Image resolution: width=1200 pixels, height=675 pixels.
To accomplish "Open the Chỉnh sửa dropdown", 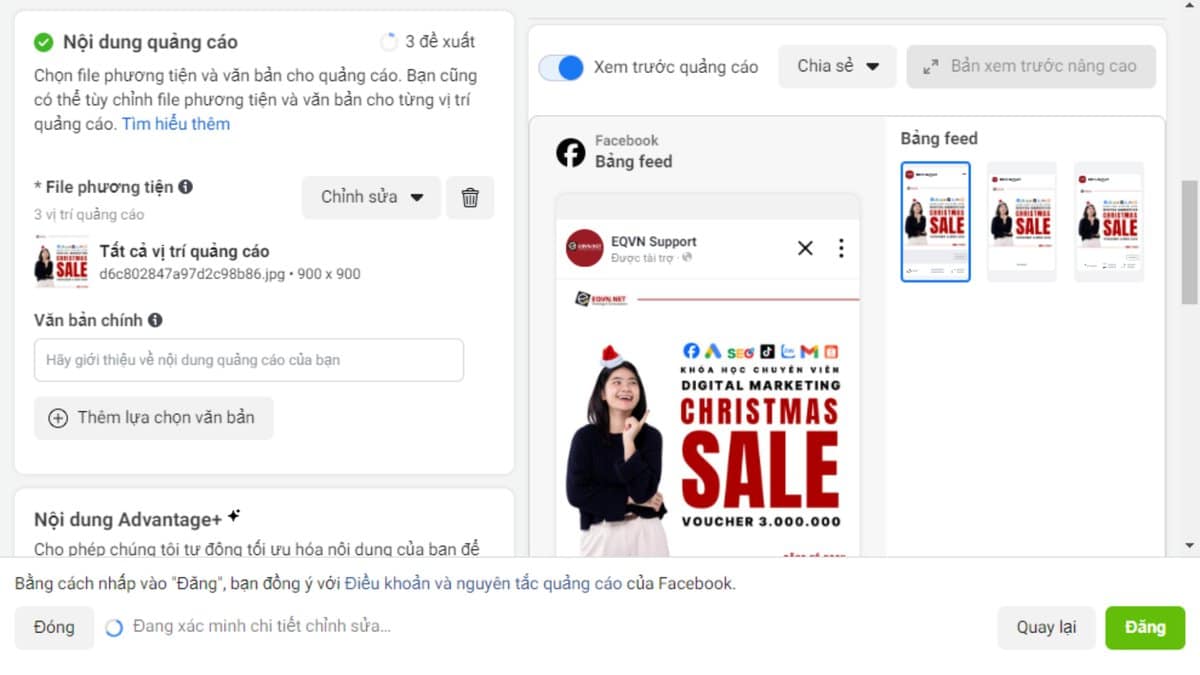I will click(371, 198).
